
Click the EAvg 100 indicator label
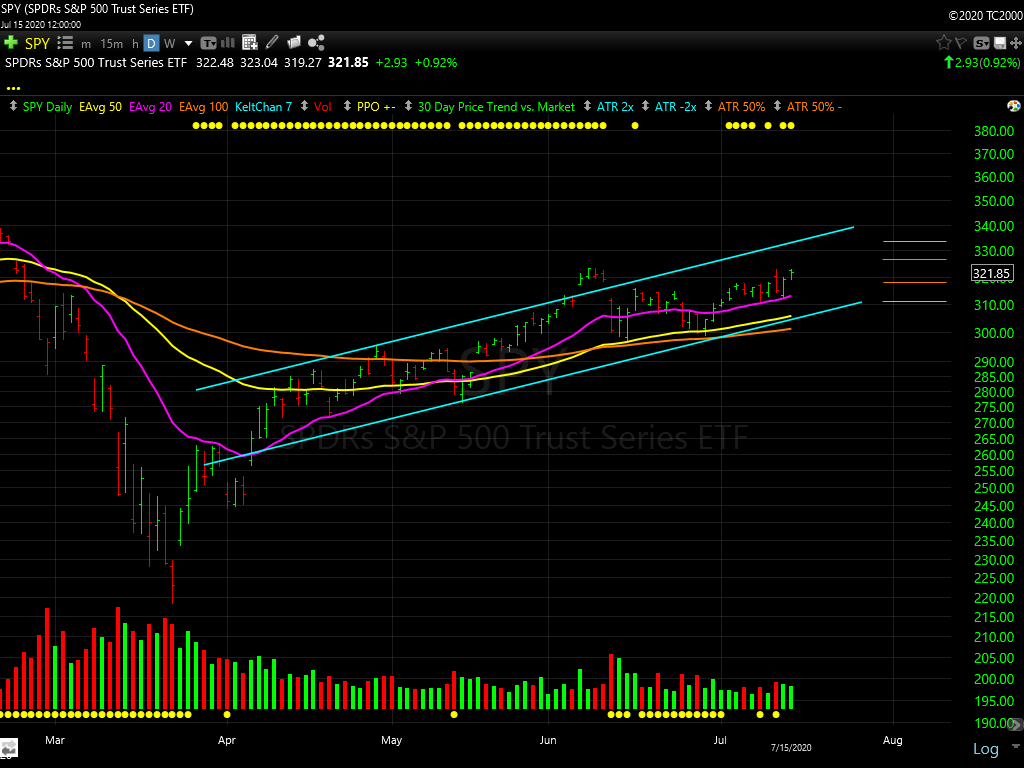pyautogui.click(x=204, y=106)
